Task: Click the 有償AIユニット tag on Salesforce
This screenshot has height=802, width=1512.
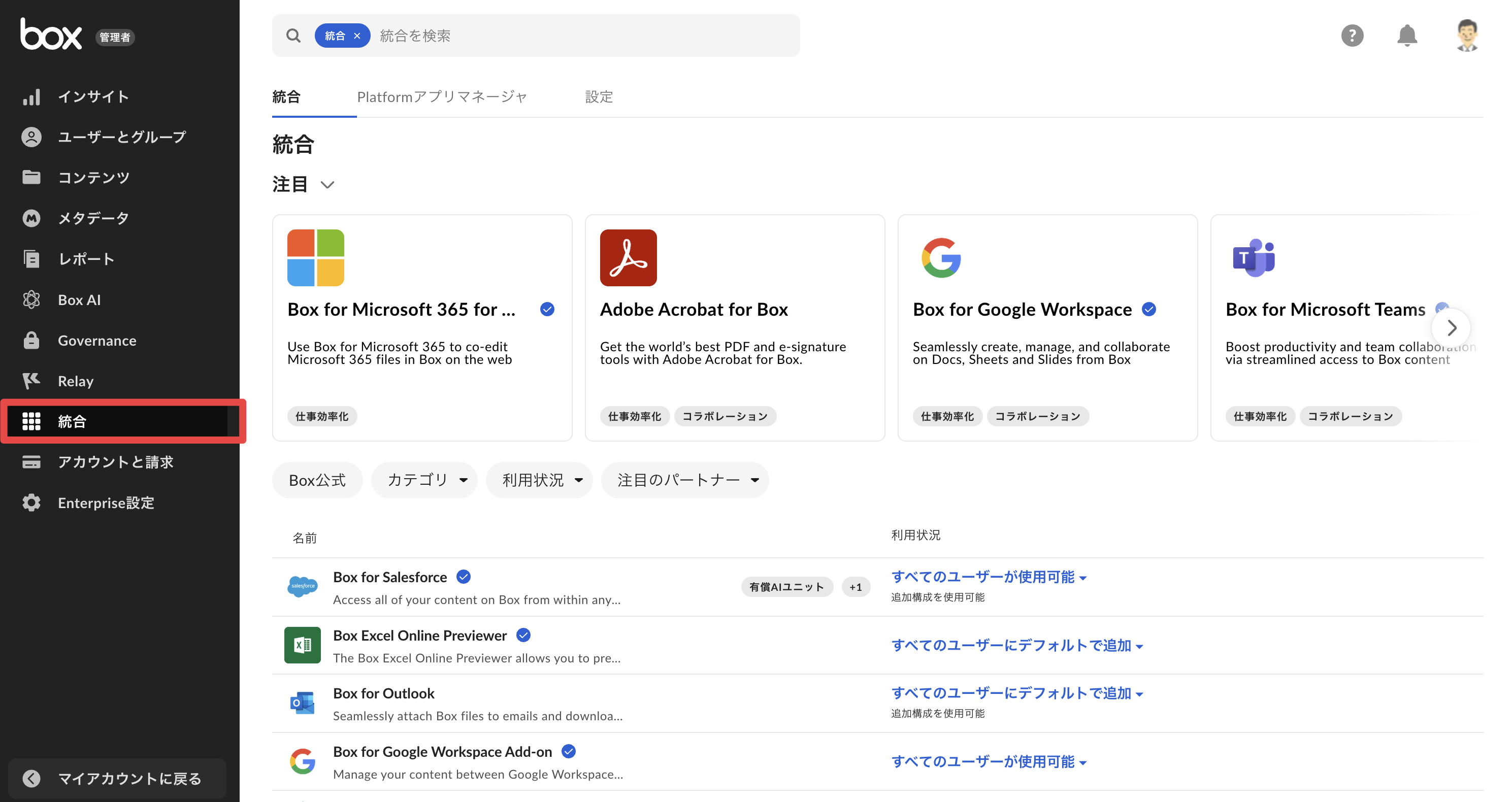Action: pos(786,587)
